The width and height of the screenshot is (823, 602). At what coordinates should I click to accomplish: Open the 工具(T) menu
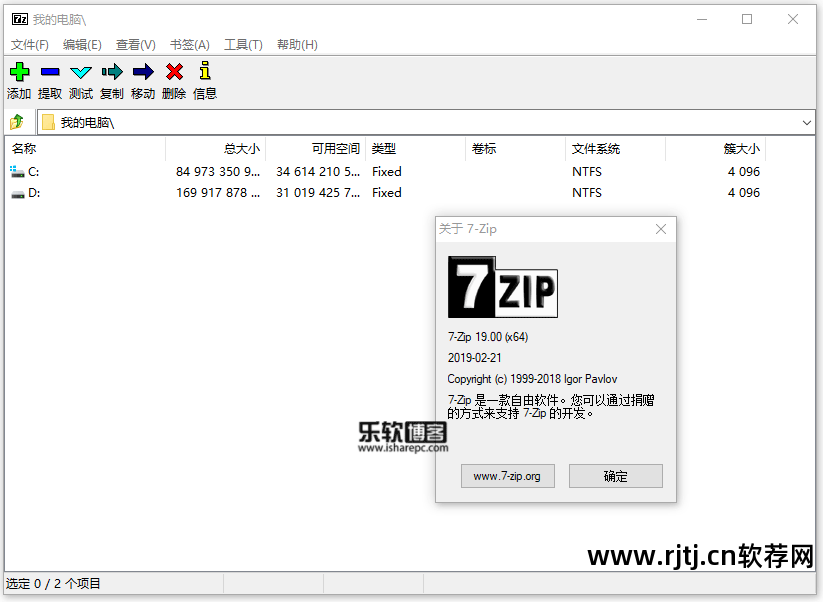[244, 45]
